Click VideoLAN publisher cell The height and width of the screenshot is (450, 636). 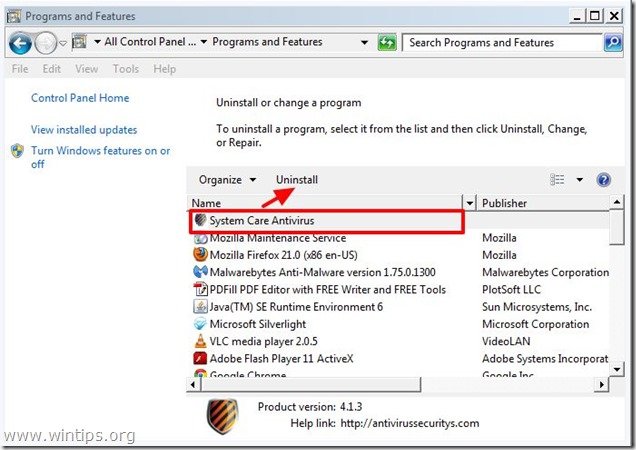click(x=506, y=341)
